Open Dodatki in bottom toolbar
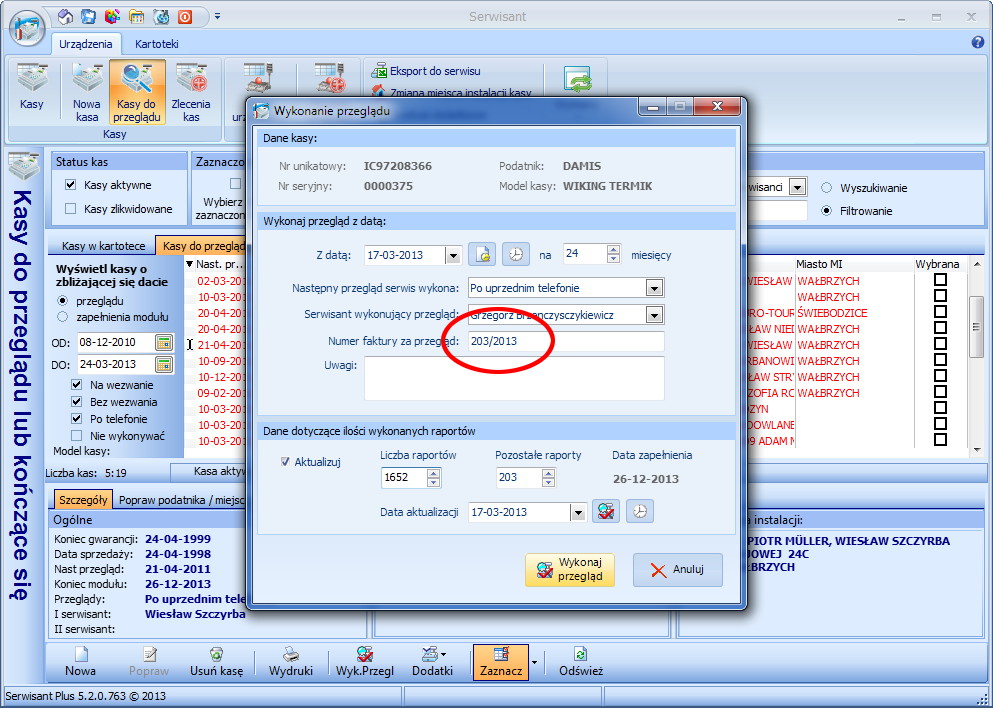Viewport: 993px width, 708px height. 433,662
